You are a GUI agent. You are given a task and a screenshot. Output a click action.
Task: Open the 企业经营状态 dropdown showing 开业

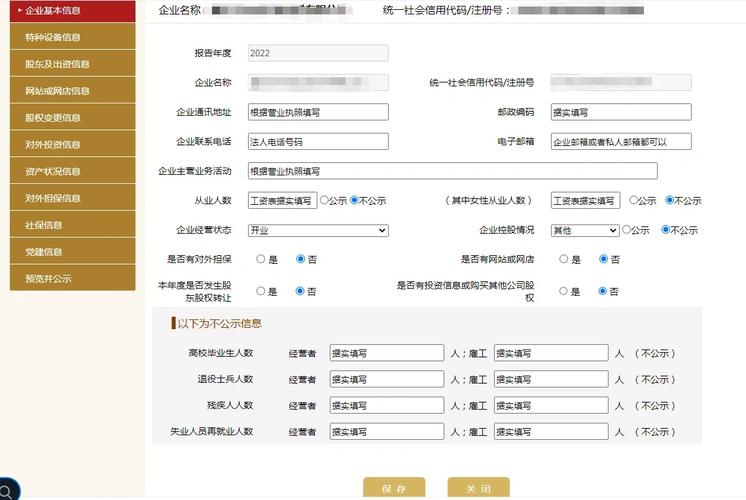coord(318,231)
